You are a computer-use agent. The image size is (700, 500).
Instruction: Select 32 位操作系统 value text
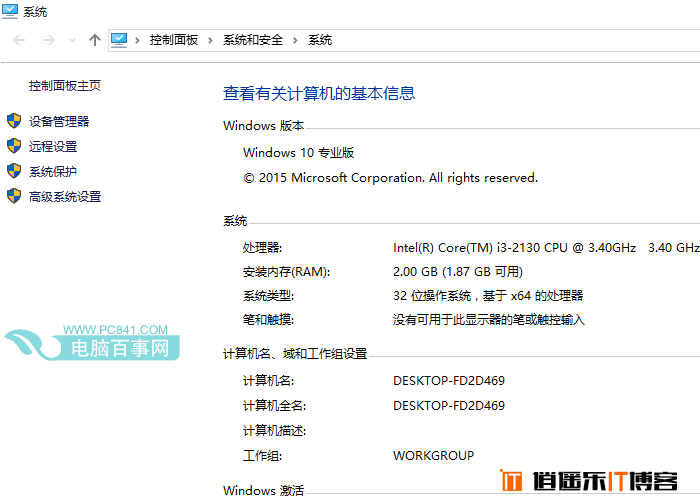coord(488,296)
